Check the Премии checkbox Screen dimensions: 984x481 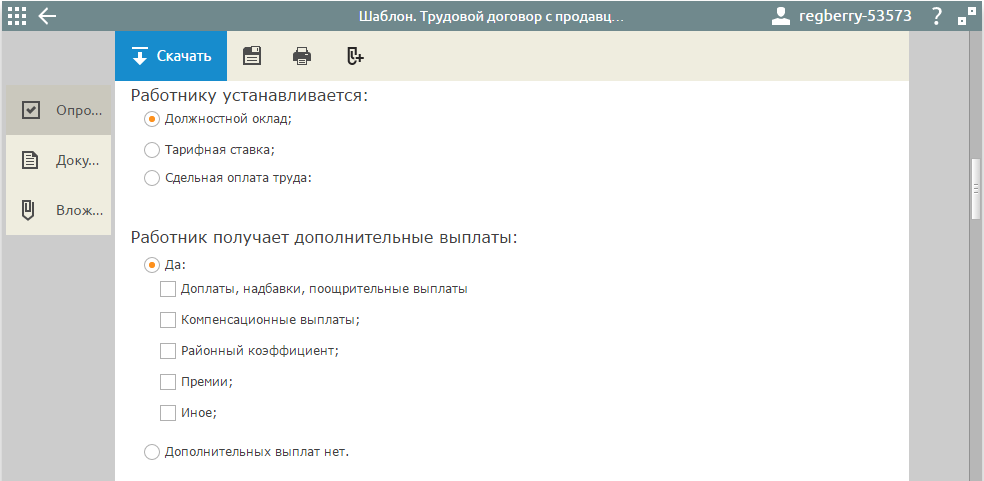pyautogui.click(x=168, y=381)
